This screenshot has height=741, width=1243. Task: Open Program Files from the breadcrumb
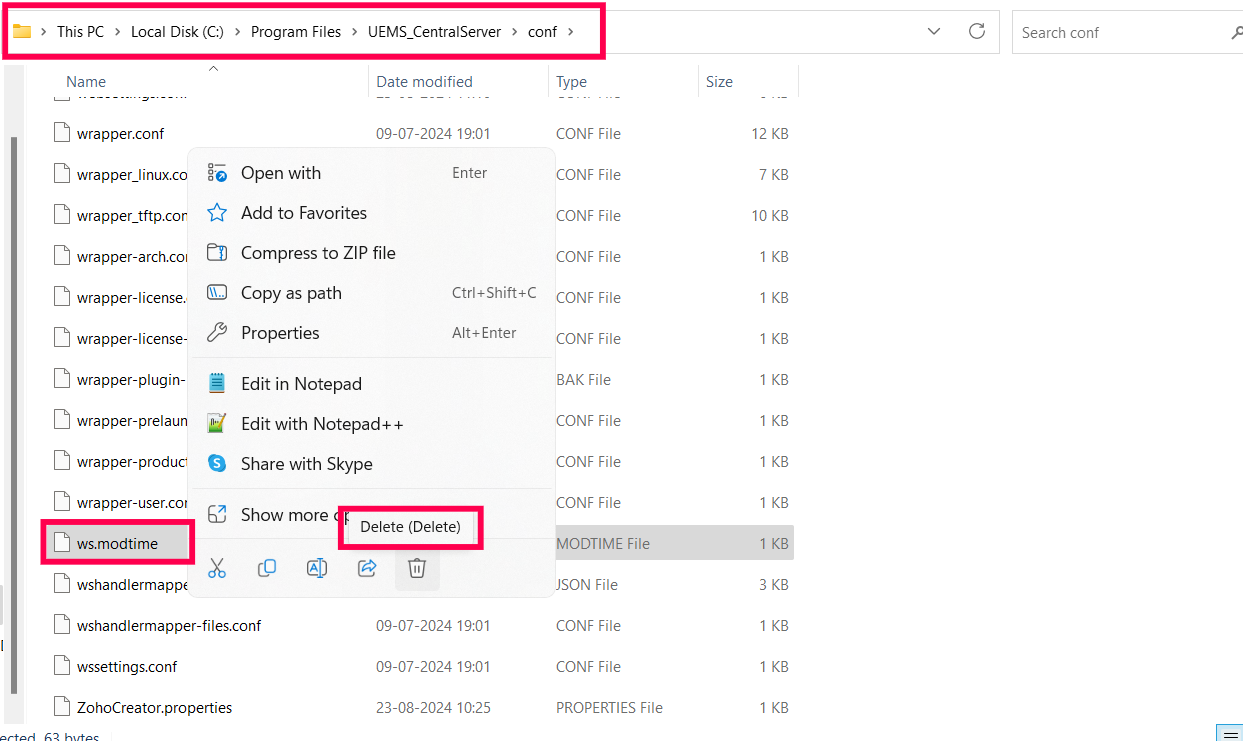point(296,31)
